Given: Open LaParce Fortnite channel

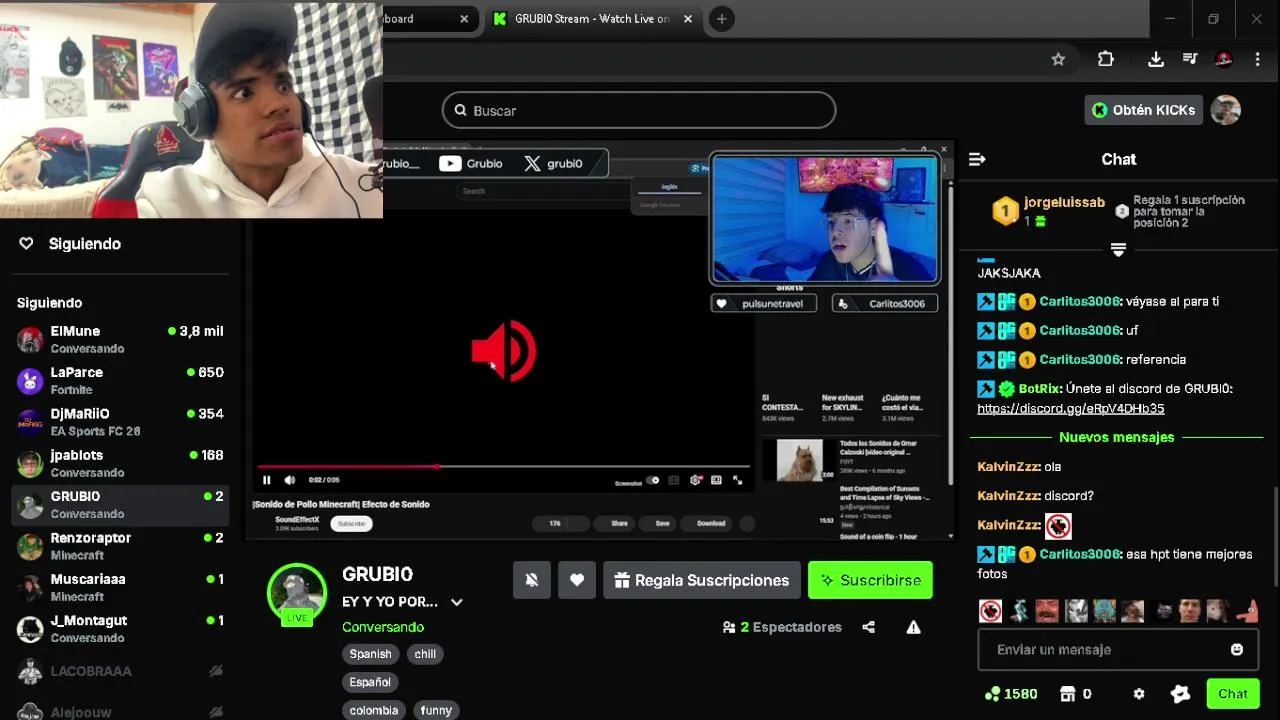Looking at the screenshot, I should click(x=120, y=380).
